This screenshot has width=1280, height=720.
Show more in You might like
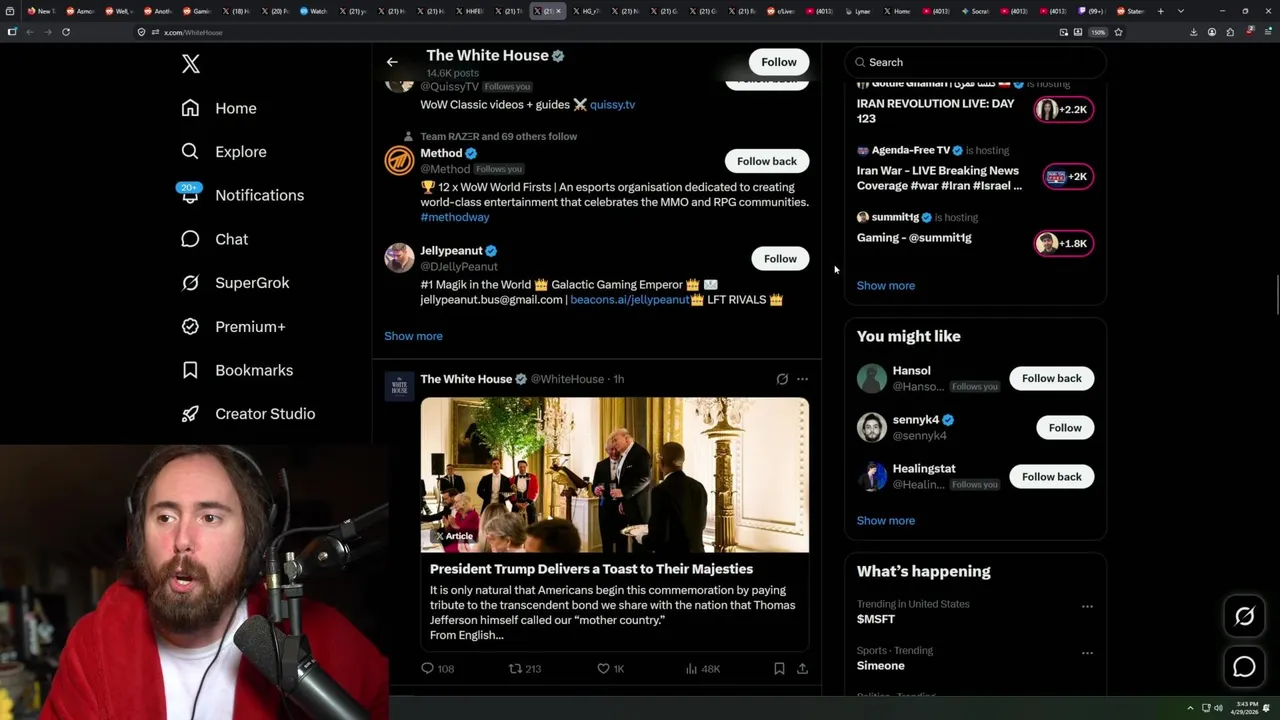click(x=886, y=521)
